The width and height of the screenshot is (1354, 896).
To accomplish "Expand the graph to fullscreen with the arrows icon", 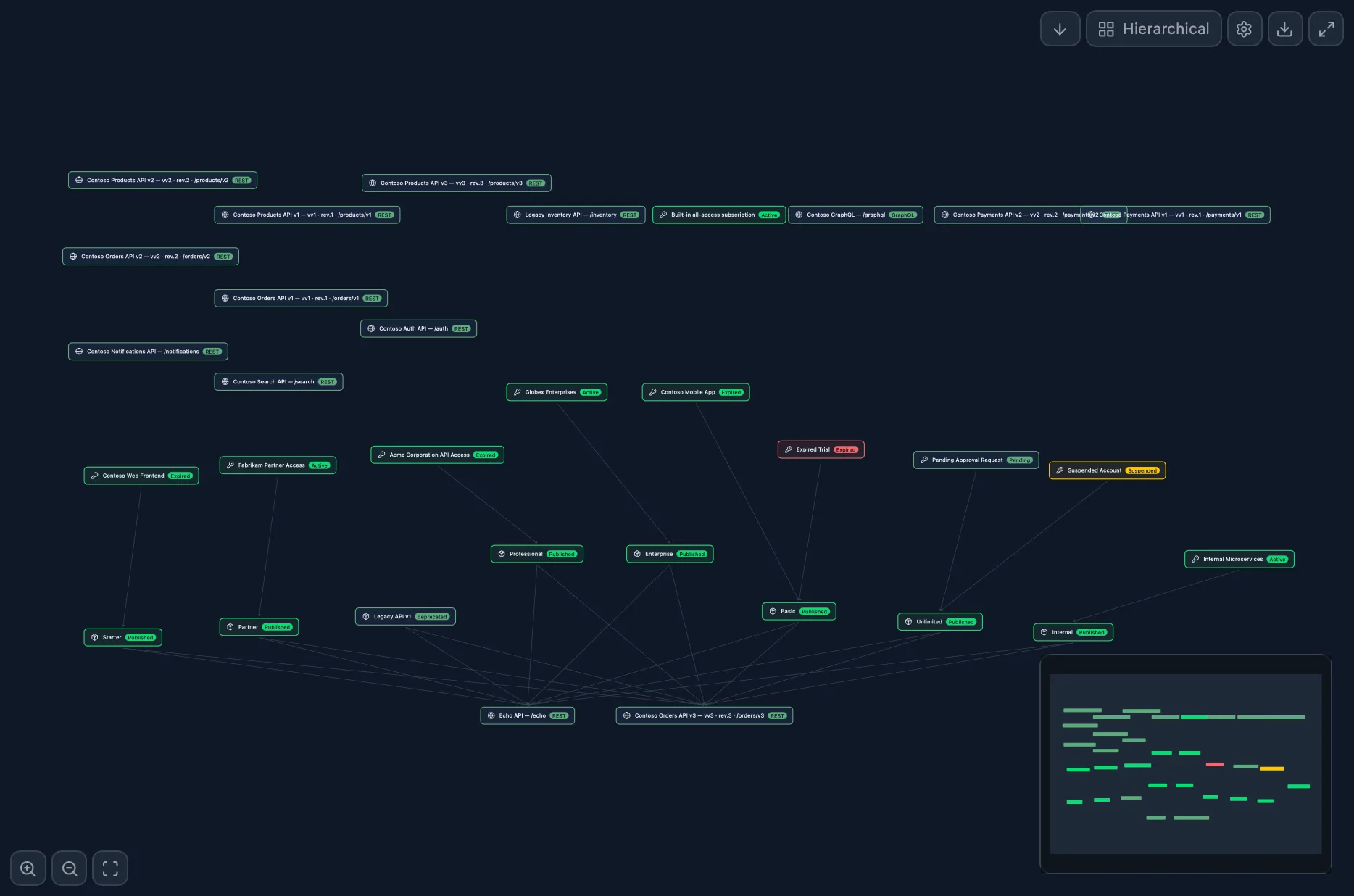I will click(1326, 28).
